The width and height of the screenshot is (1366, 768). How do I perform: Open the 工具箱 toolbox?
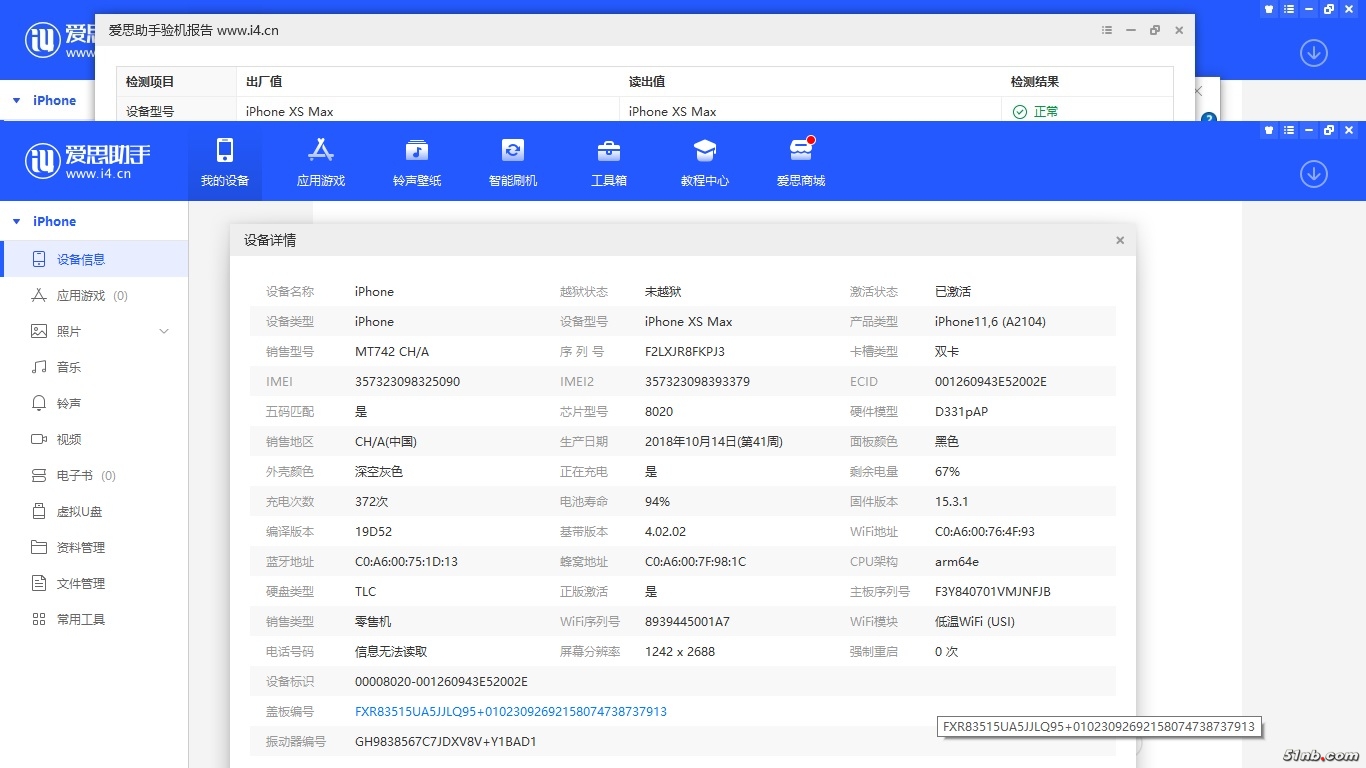608,152
